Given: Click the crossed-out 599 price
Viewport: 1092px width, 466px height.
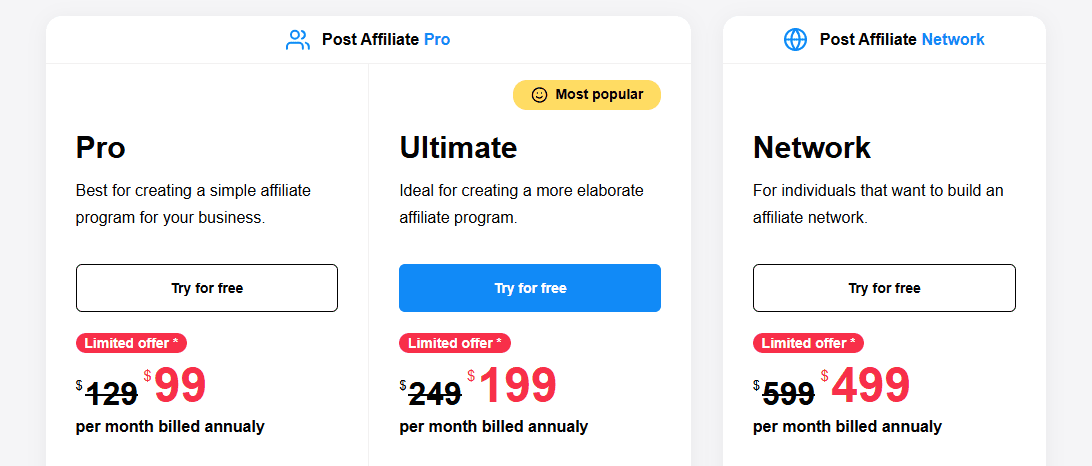Looking at the screenshot, I should [784, 394].
